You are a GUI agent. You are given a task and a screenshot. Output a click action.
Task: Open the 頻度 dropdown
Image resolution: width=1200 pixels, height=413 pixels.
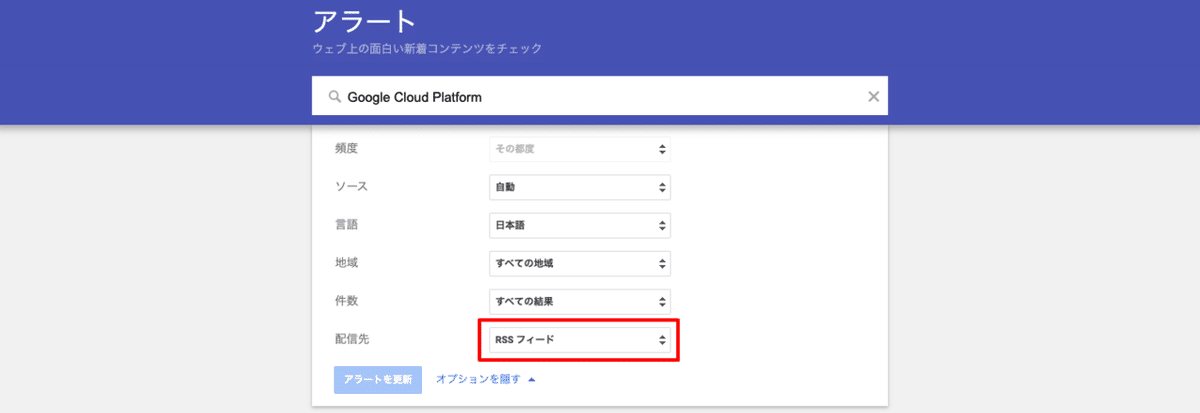(x=580, y=149)
